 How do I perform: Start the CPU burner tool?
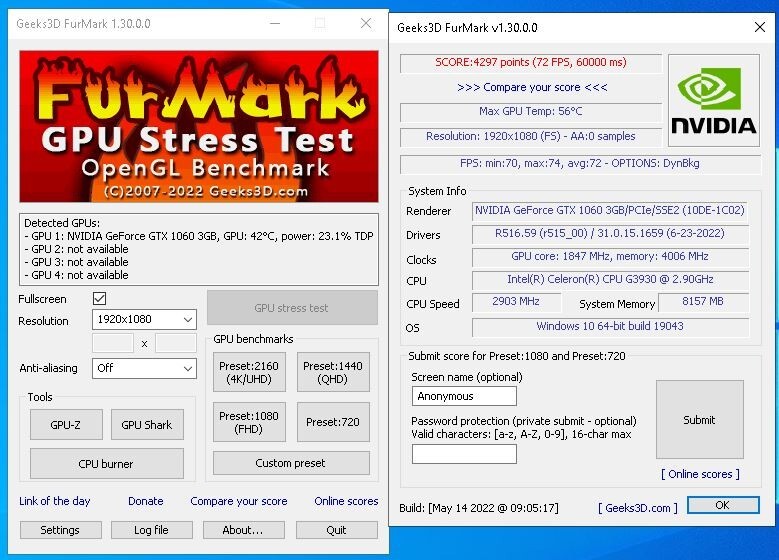[x=106, y=464]
